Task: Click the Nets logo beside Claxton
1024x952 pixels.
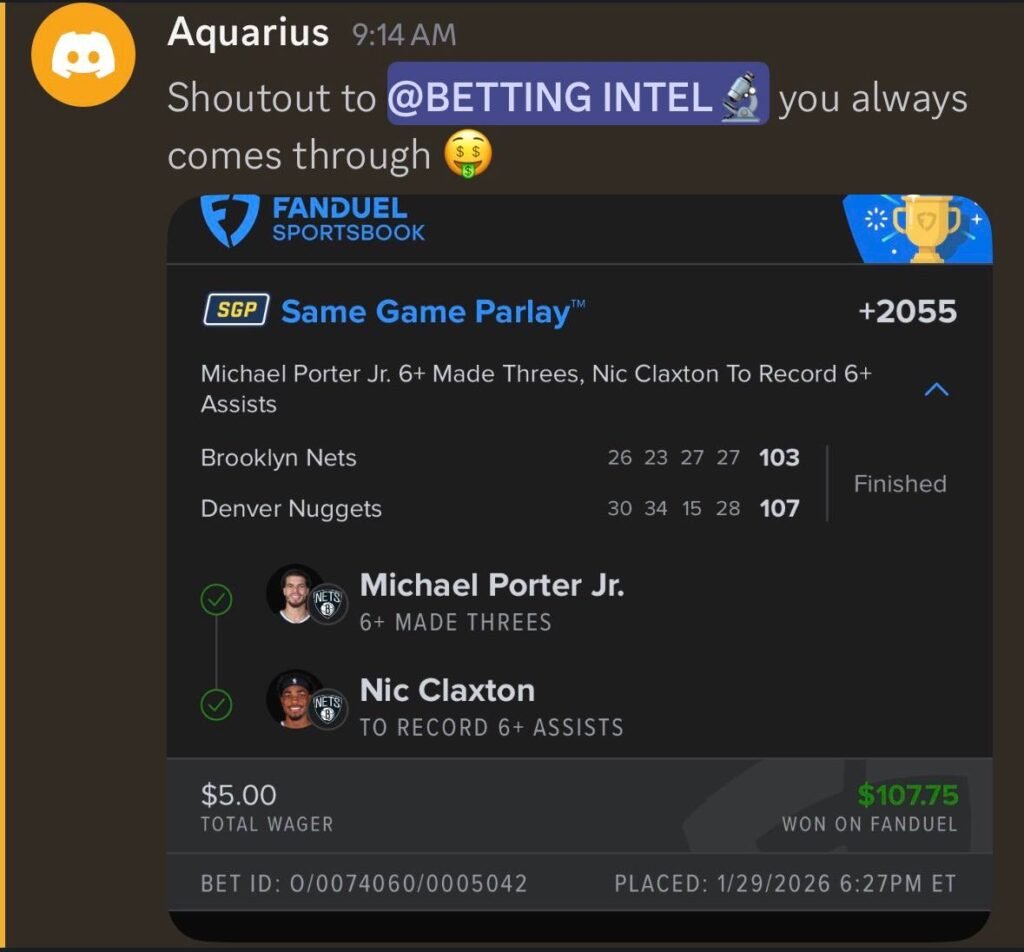Action: pos(328,709)
